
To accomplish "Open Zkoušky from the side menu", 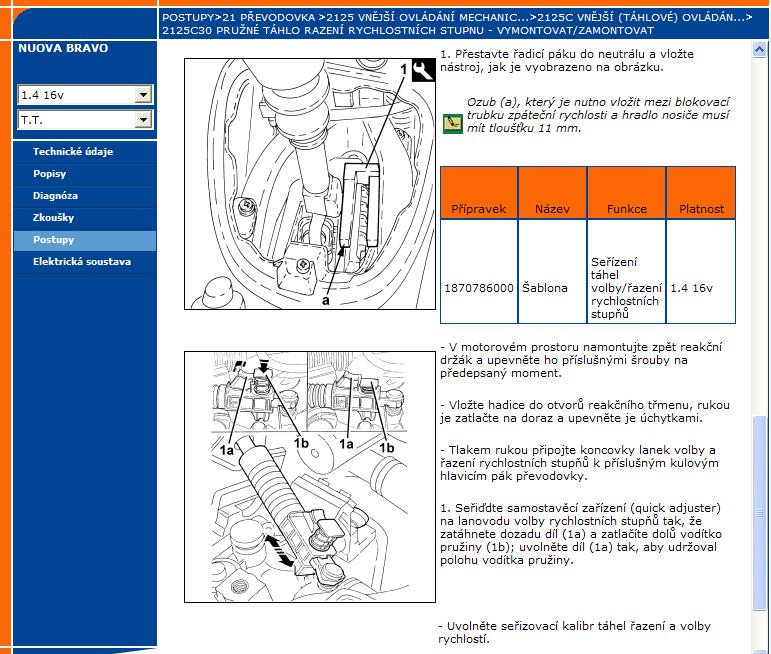I will 54,218.
